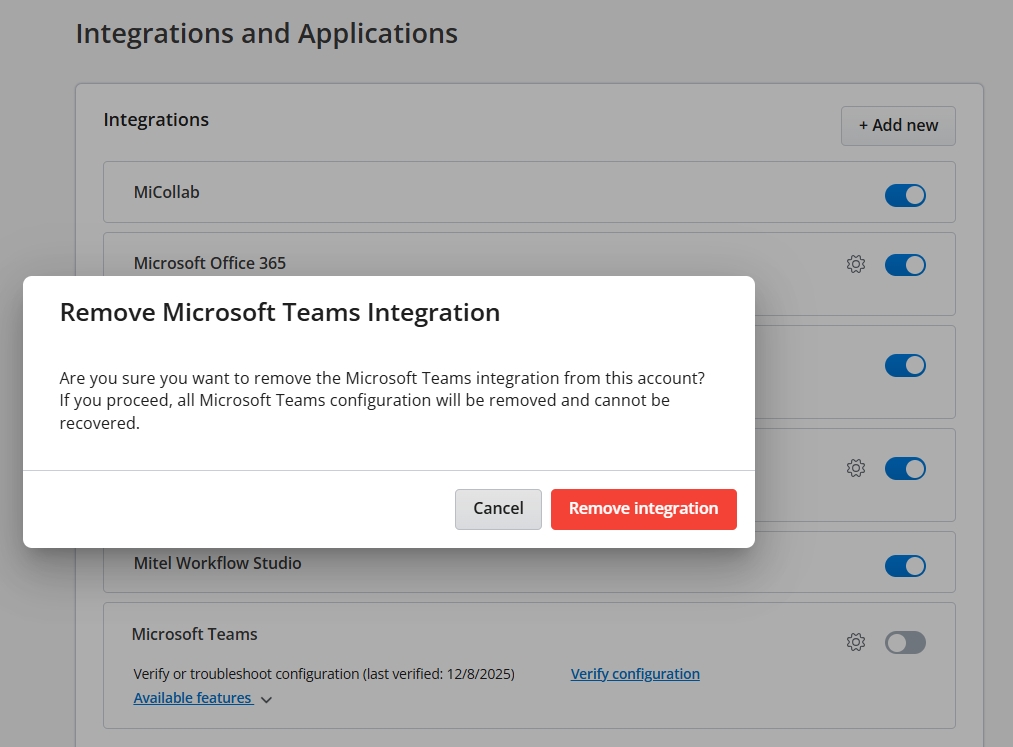The height and width of the screenshot is (747, 1013).
Task: Select the Microsoft Office 365 label
Action: click(210, 263)
